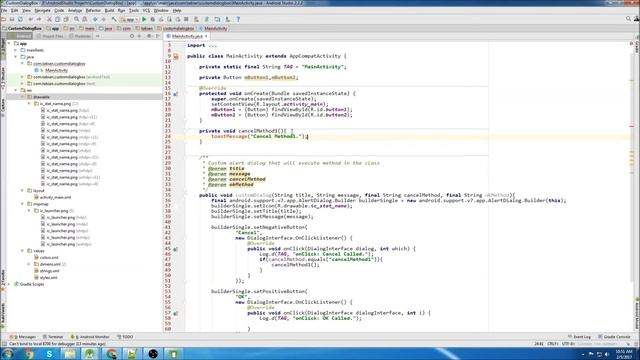This screenshot has width=640, height=360.
Task: Click the Undo arrow icon
Action: click(31, 19)
